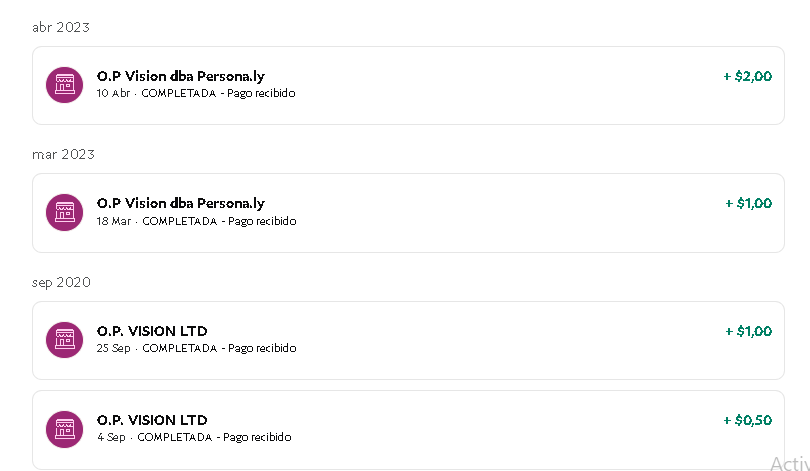Screen dimensions: 810x471
Task: Click the mar 2023 month heading
Action: pos(64,154)
